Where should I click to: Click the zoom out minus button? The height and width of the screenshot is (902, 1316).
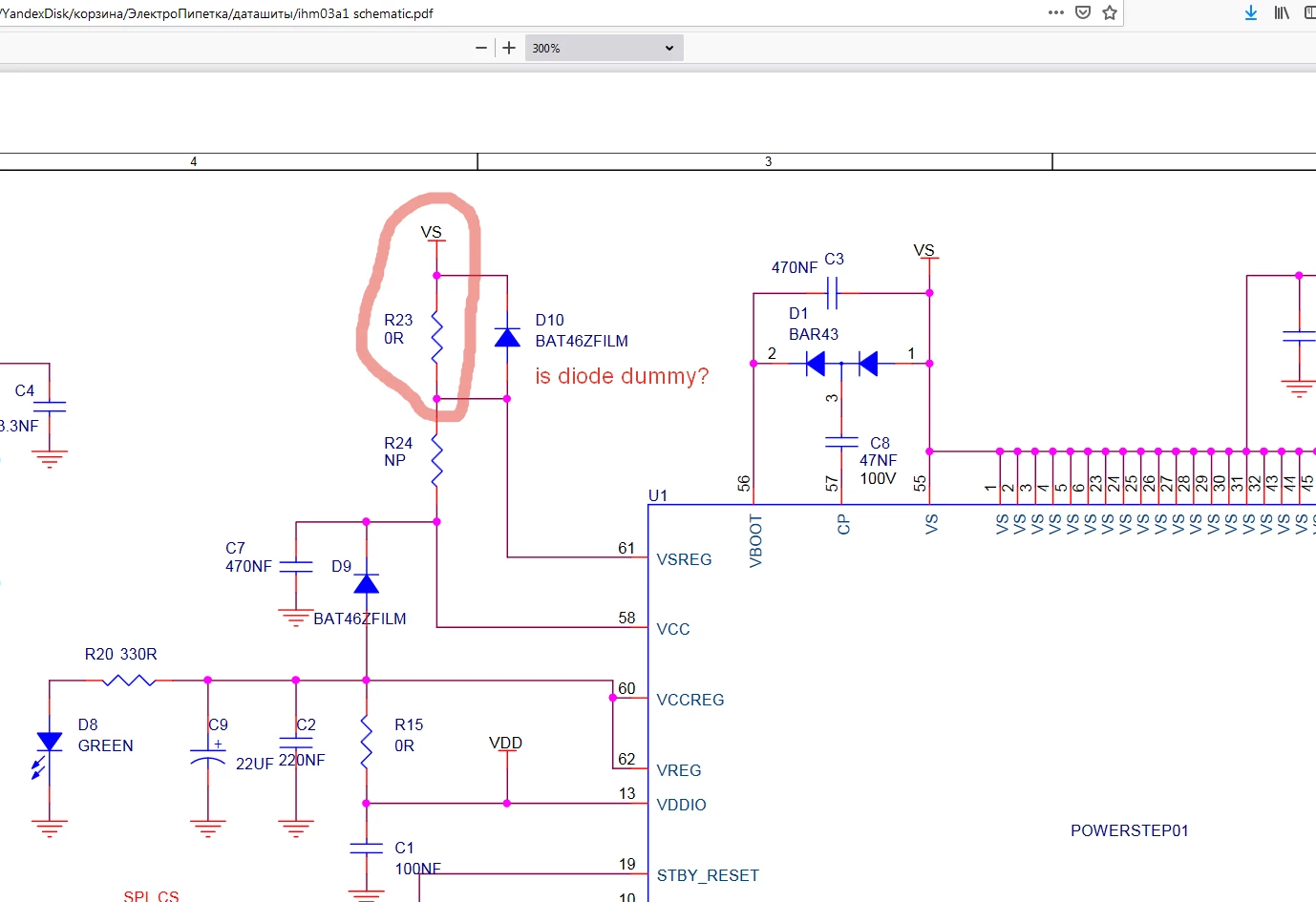pyautogui.click(x=481, y=48)
